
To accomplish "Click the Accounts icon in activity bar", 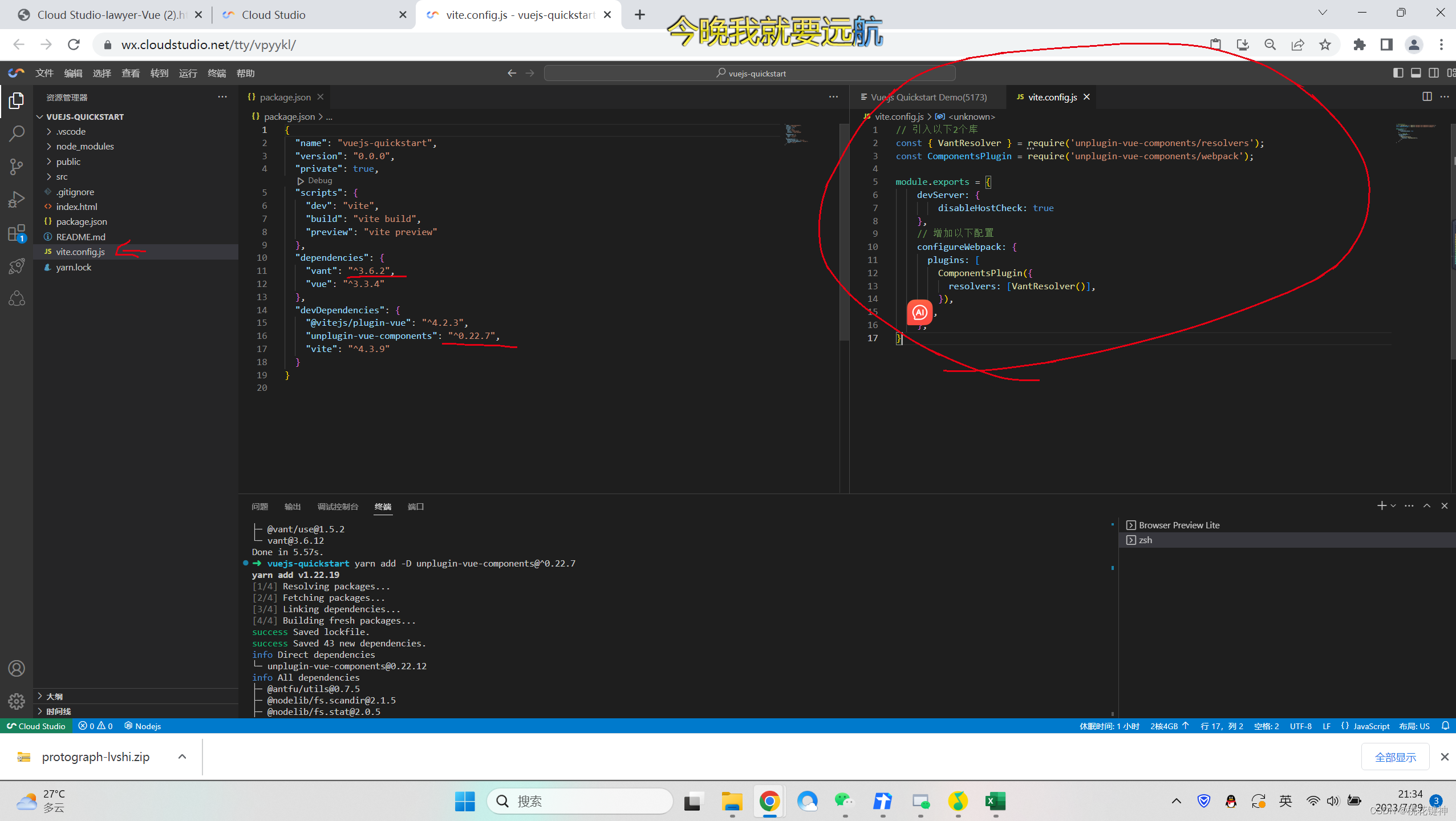I will pyautogui.click(x=17, y=668).
